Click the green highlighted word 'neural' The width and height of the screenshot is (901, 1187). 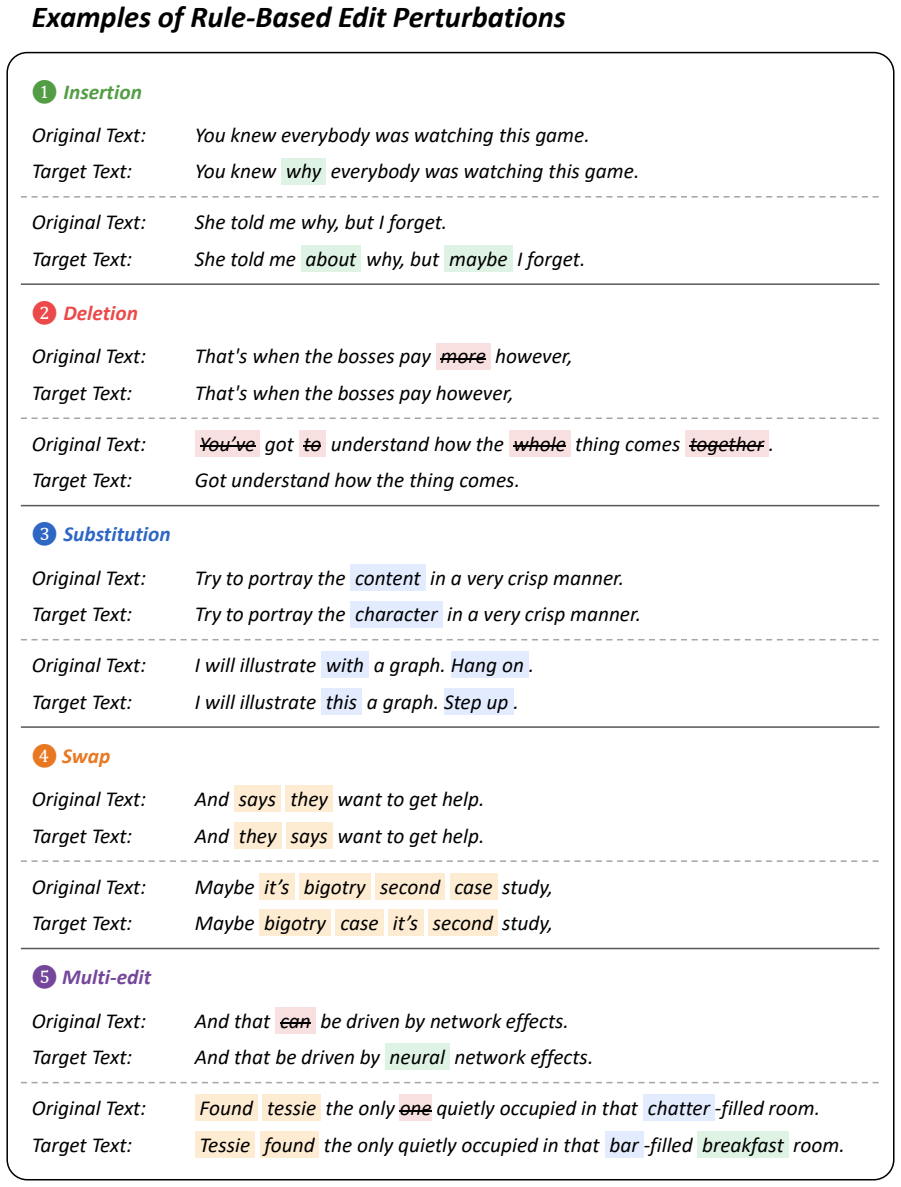coord(417,1058)
